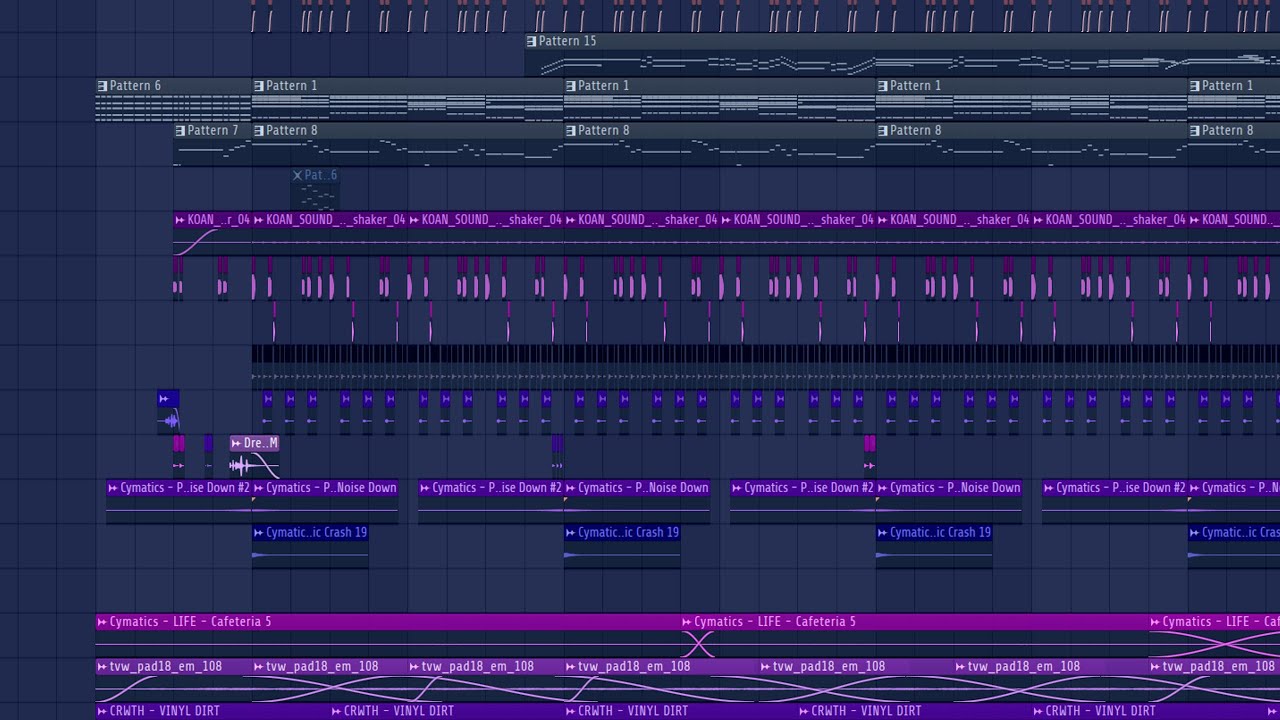Select the "Pattern 15" clip title
The width and height of the screenshot is (1280, 720).
click(x=567, y=41)
